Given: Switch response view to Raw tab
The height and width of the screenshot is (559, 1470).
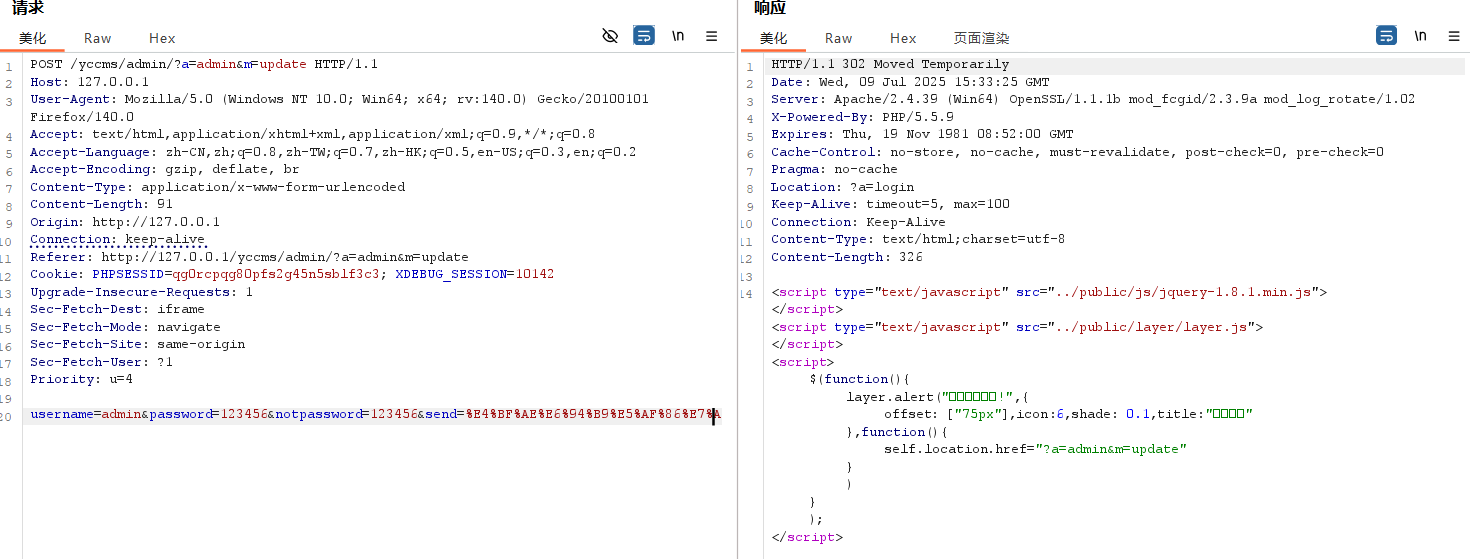Looking at the screenshot, I should click(838, 38).
